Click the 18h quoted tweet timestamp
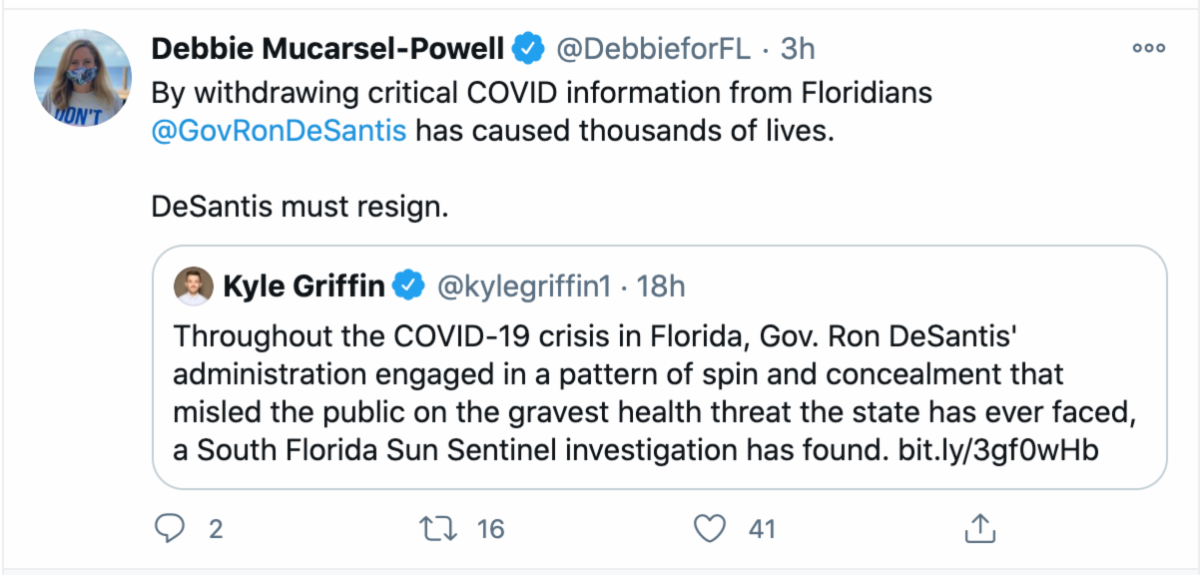1200x575 pixels. [x=661, y=286]
